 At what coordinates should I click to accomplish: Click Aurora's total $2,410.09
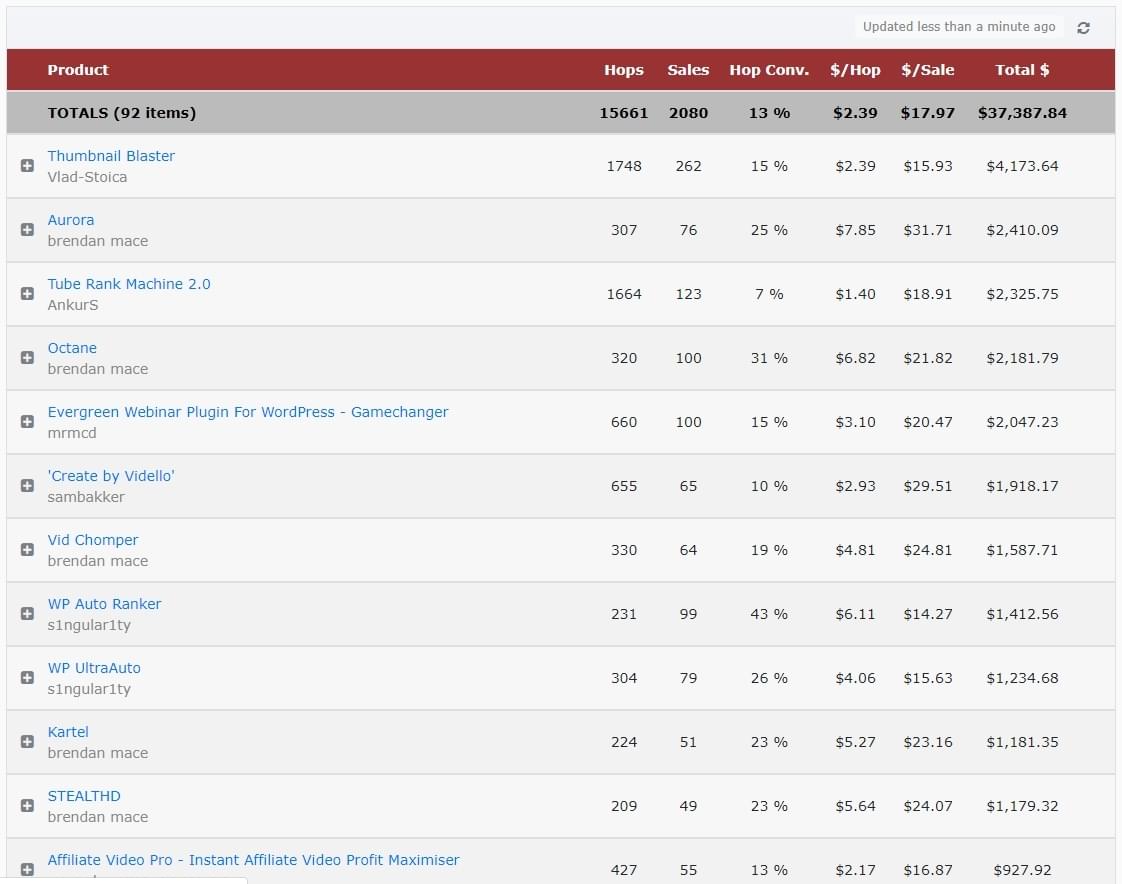point(1023,230)
